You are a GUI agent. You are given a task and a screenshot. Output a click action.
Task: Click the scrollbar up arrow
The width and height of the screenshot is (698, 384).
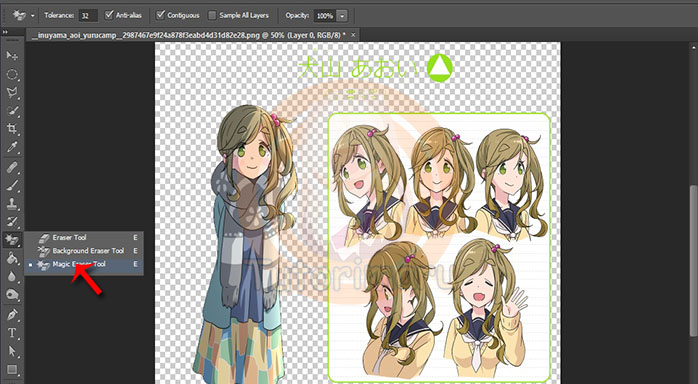coord(694,47)
